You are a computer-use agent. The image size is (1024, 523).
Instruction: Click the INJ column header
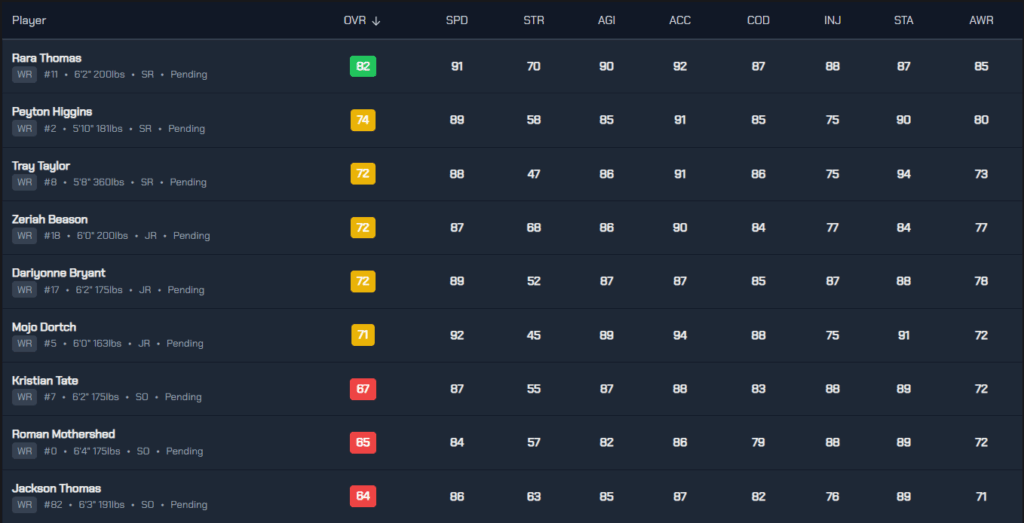832,21
